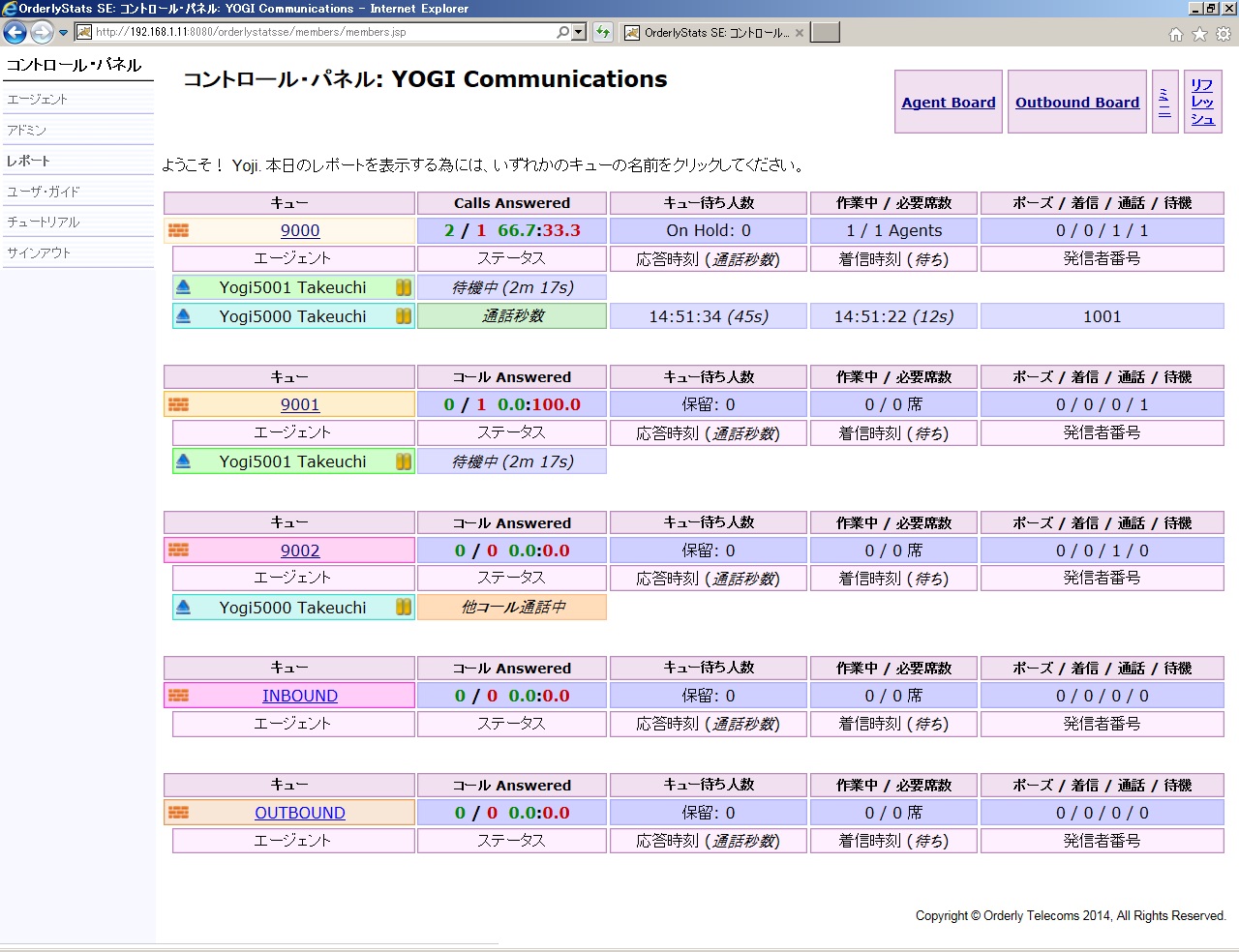
Task: Click the 14:51:22 (12s) arrival time cell
Action: 893,316
